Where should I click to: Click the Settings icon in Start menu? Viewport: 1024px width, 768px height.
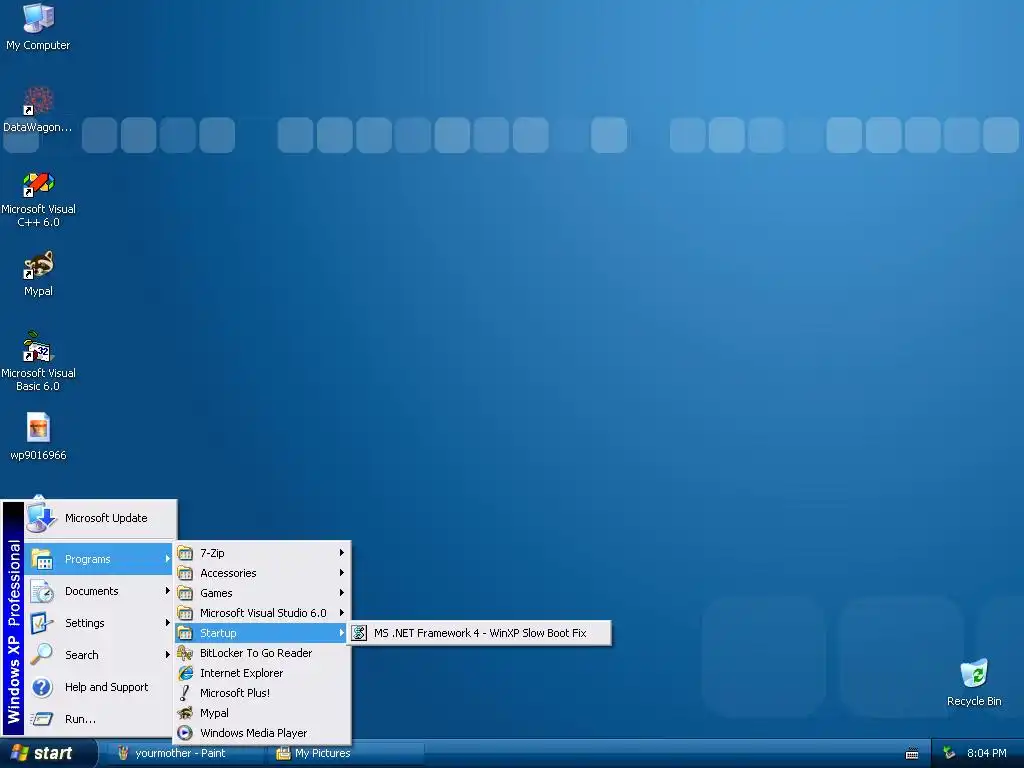(x=42, y=623)
